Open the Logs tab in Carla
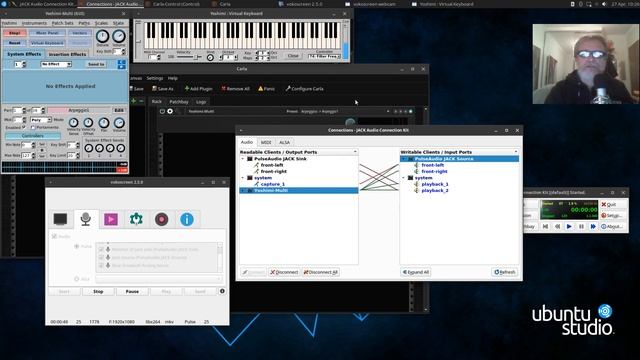 (201, 102)
